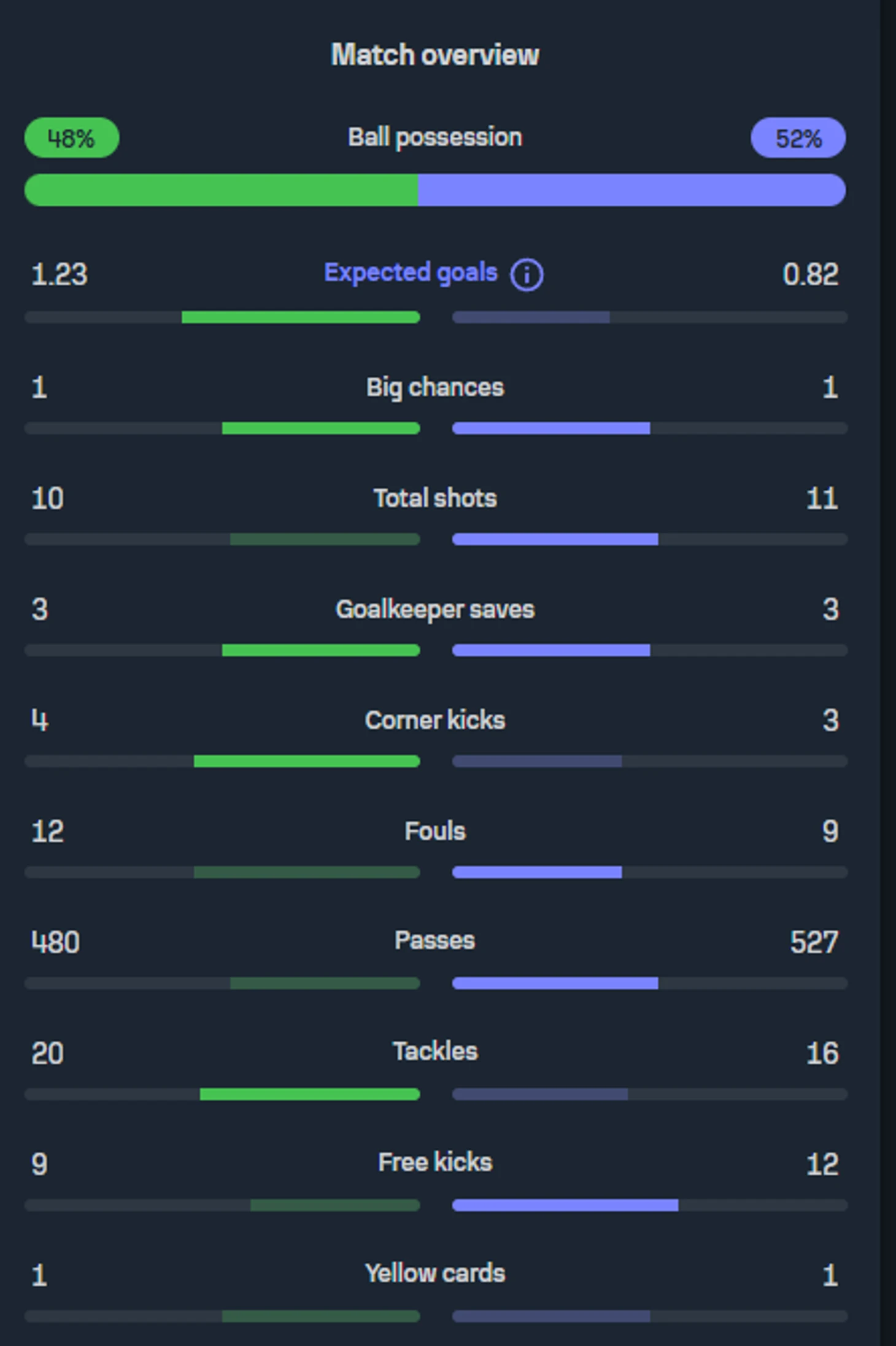This screenshot has height=1346, width=896.
Task: Click the Expected goals info icon
Action: point(527,274)
